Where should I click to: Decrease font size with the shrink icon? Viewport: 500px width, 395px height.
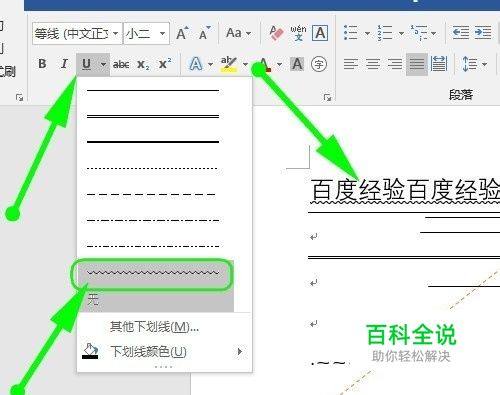tap(205, 33)
